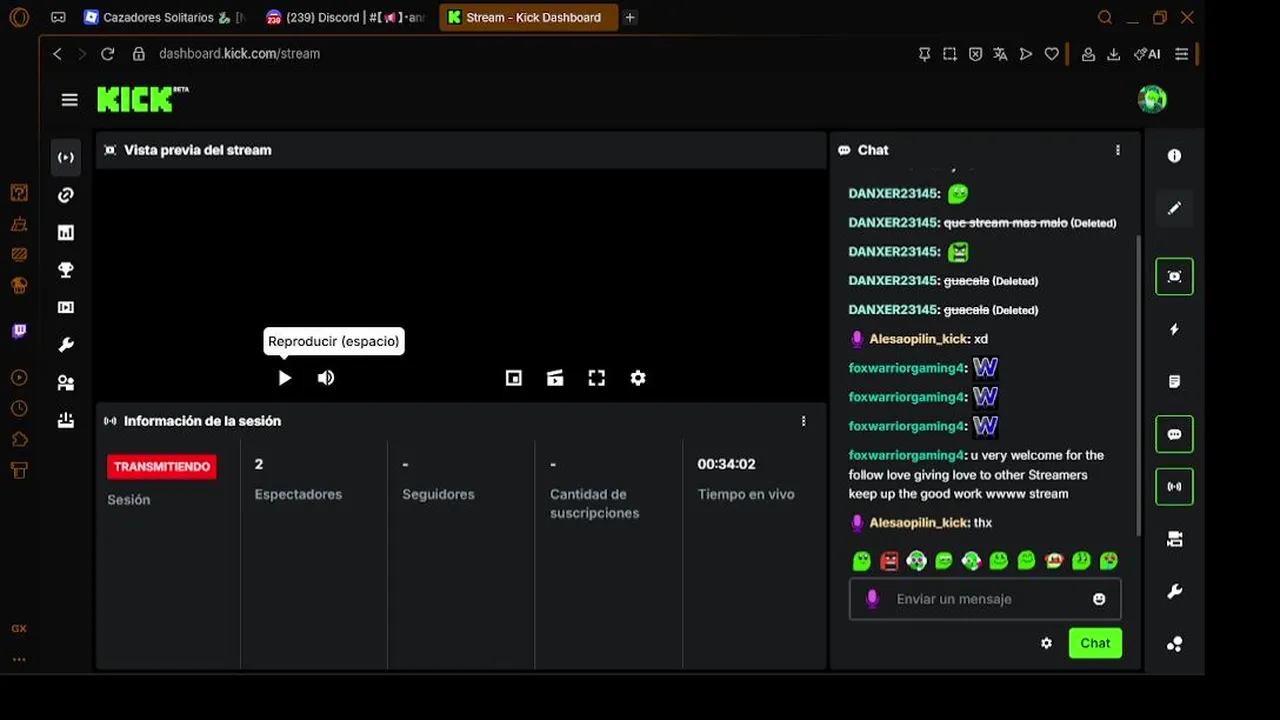Viewport: 1280px width, 720px height.
Task: Toggle chat widget in right panel
Action: (x=1175, y=434)
